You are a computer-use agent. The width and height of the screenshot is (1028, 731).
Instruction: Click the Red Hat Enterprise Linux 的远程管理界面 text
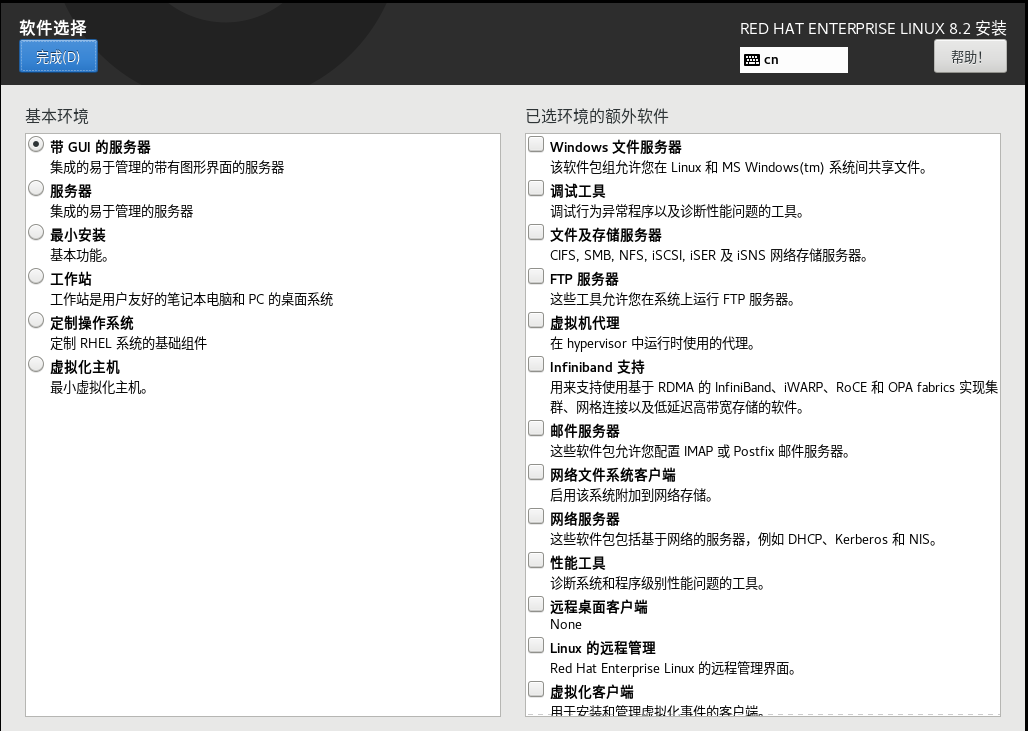point(674,669)
